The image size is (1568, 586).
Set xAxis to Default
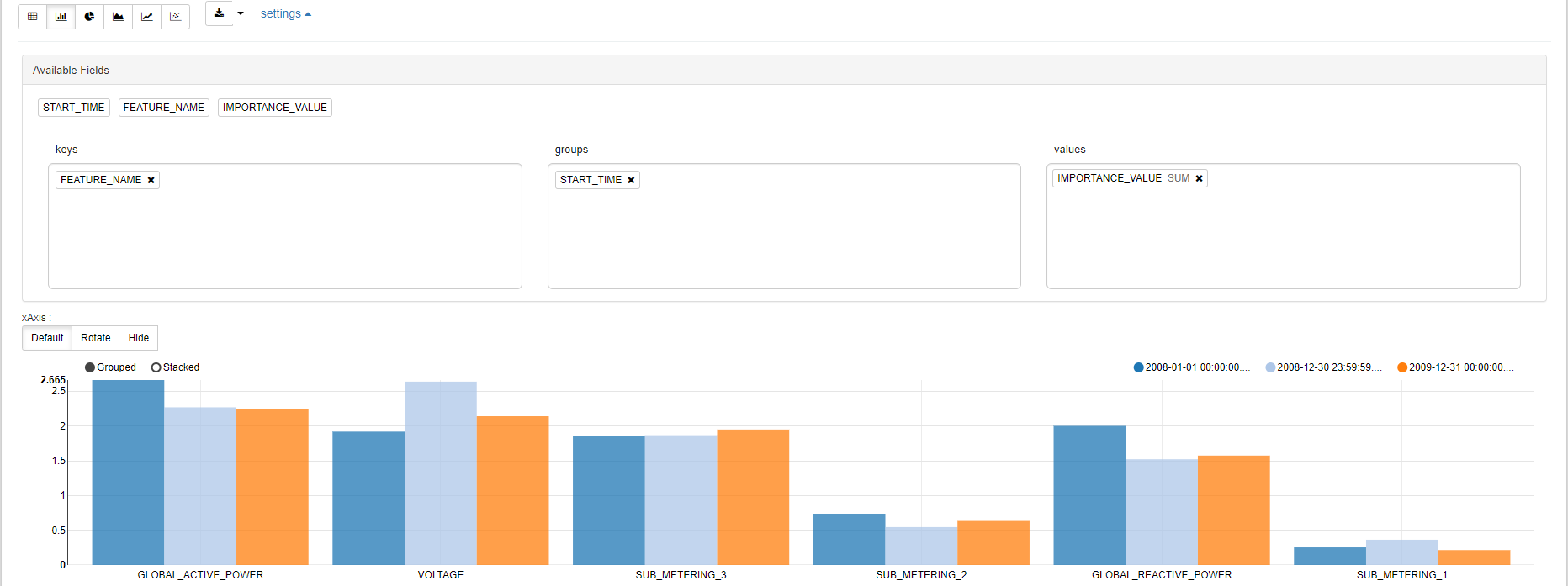click(47, 338)
